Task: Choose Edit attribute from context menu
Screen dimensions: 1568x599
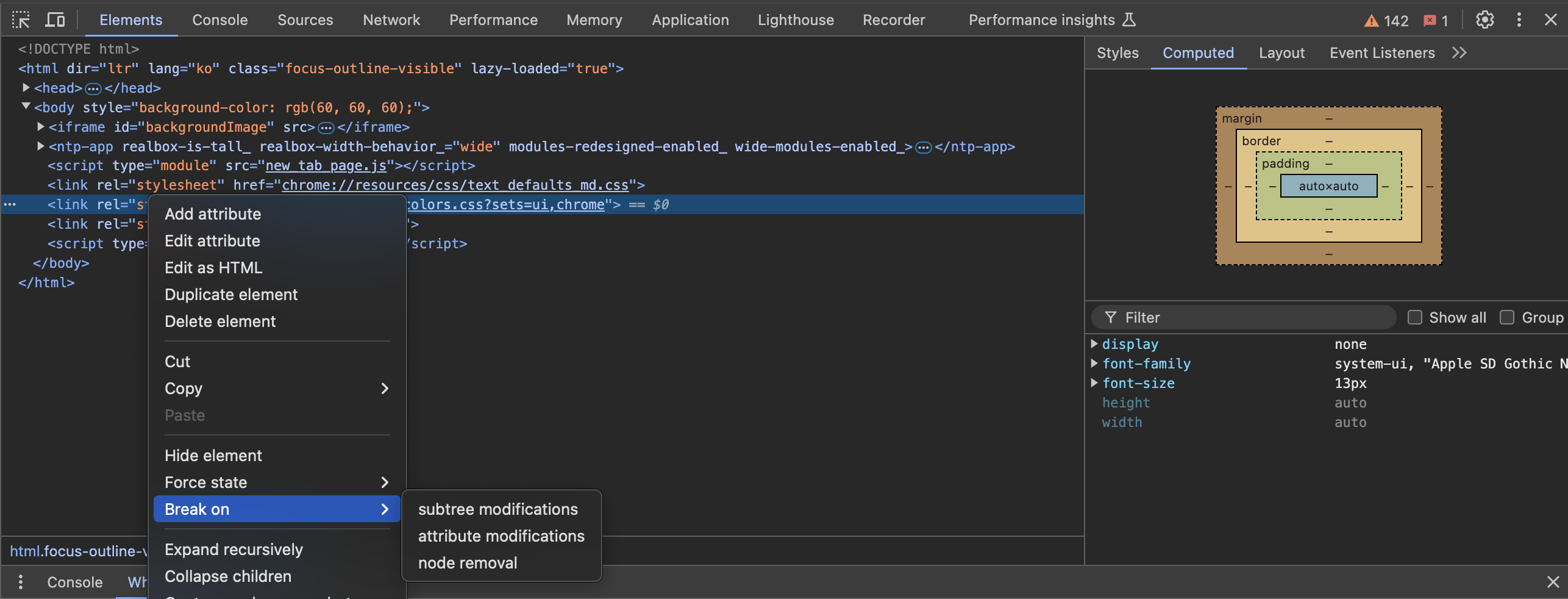Action: coord(277,241)
